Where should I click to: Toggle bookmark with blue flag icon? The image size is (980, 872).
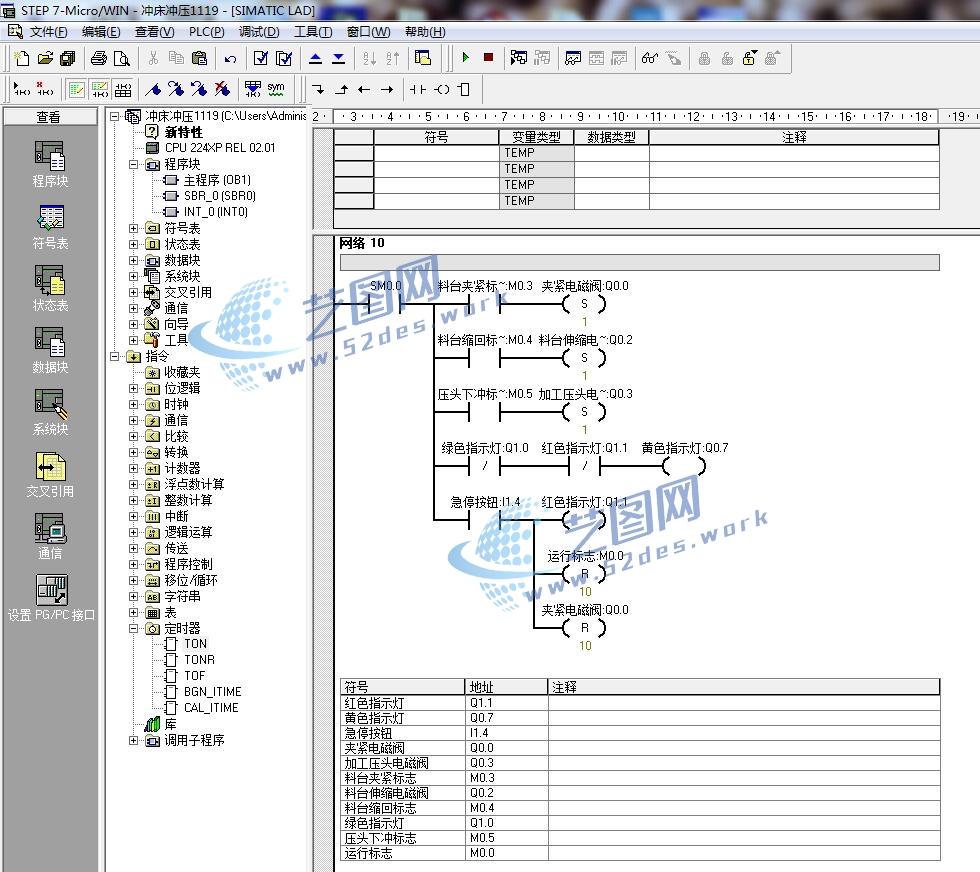153,89
